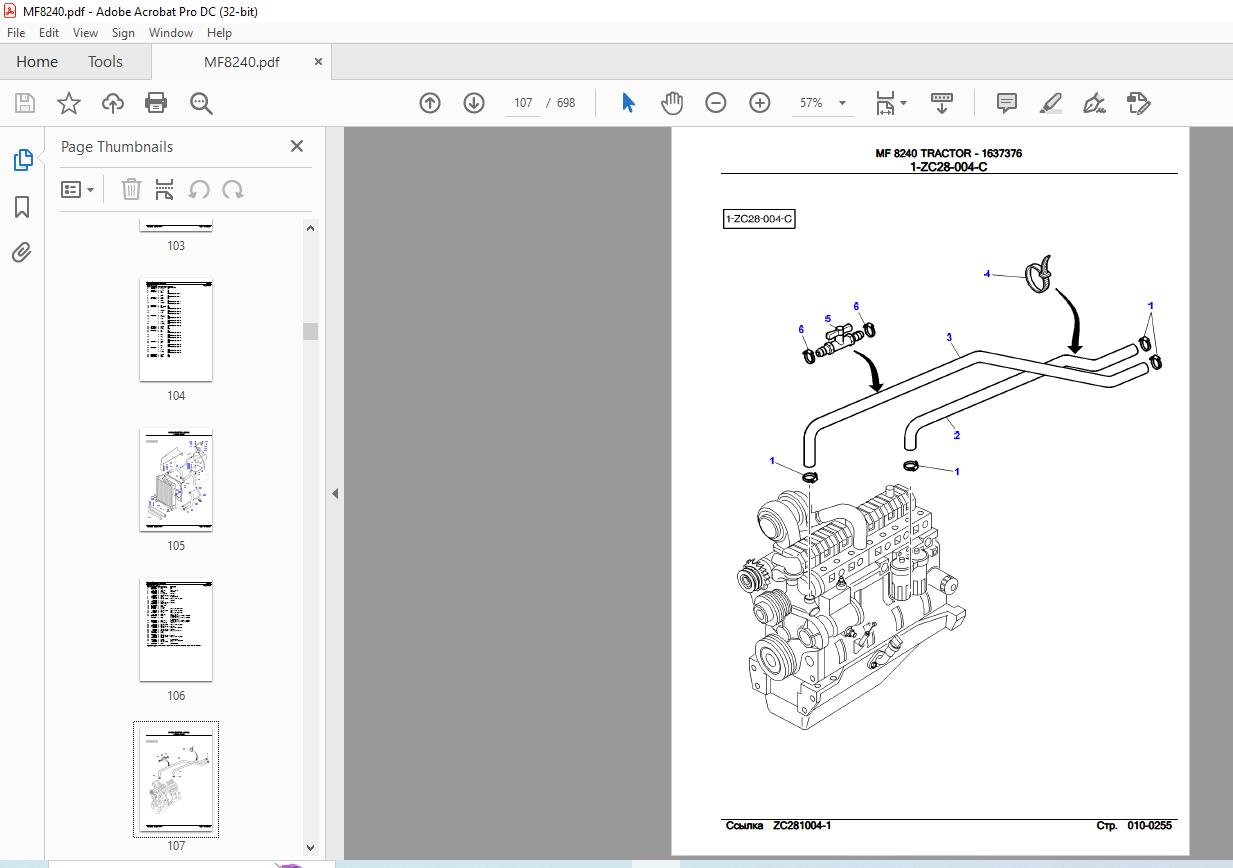Rotate pages clockwise

[233, 190]
